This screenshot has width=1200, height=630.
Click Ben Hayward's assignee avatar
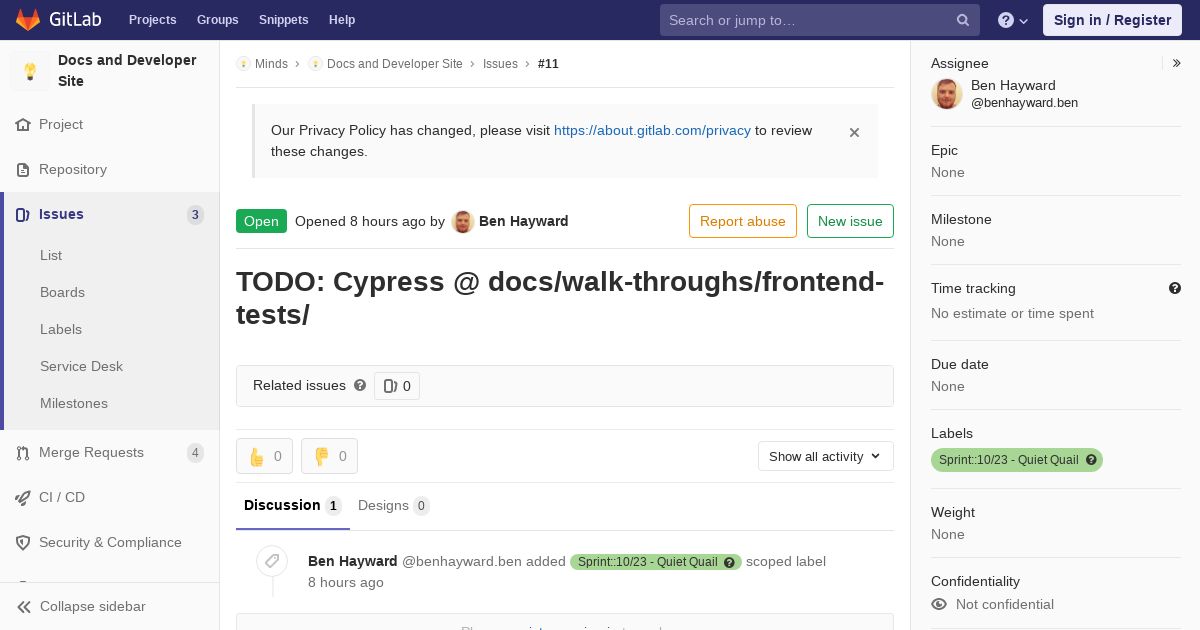click(947, 94)
